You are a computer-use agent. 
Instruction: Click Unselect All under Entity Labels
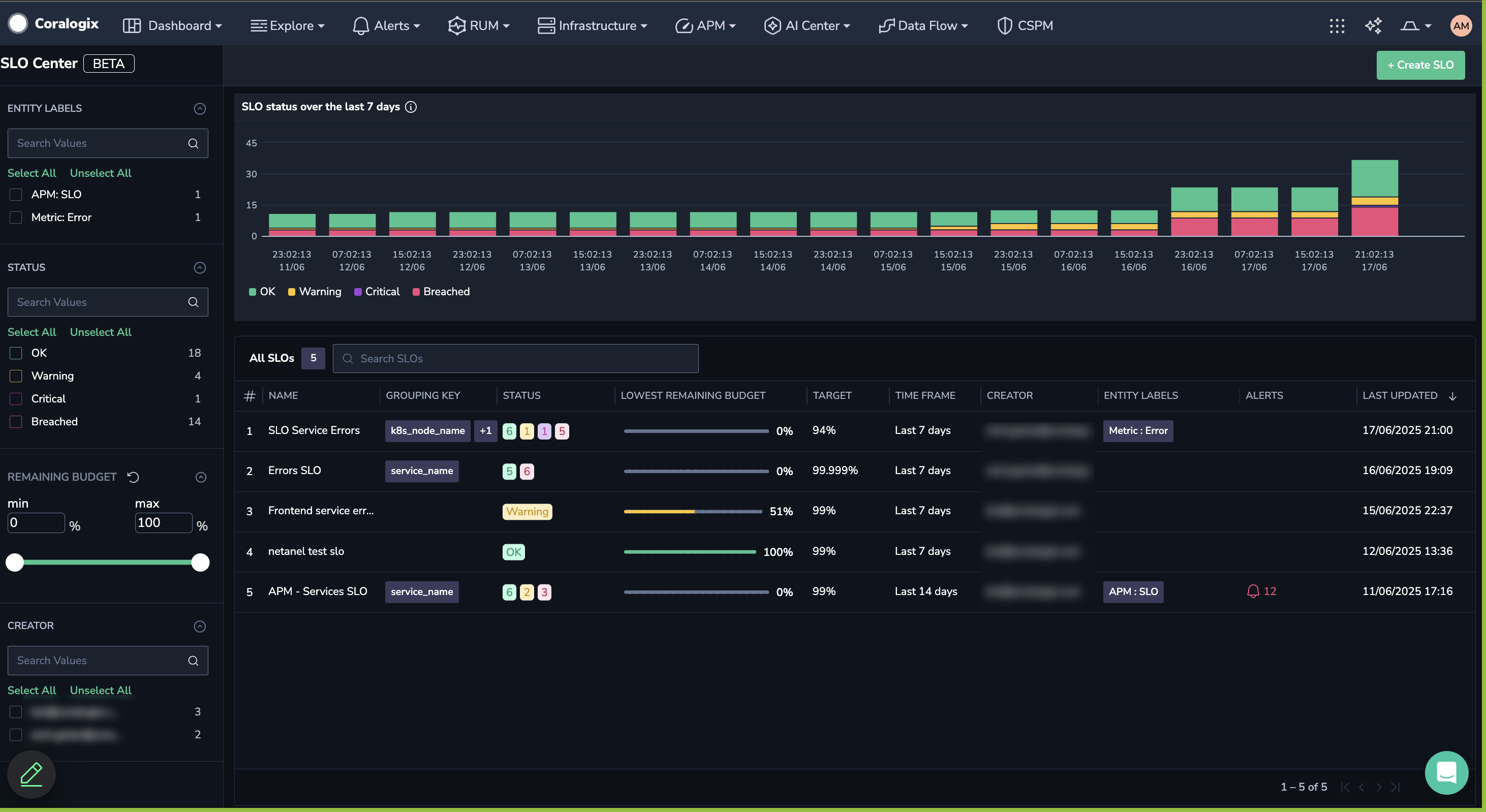click(101, 173)
